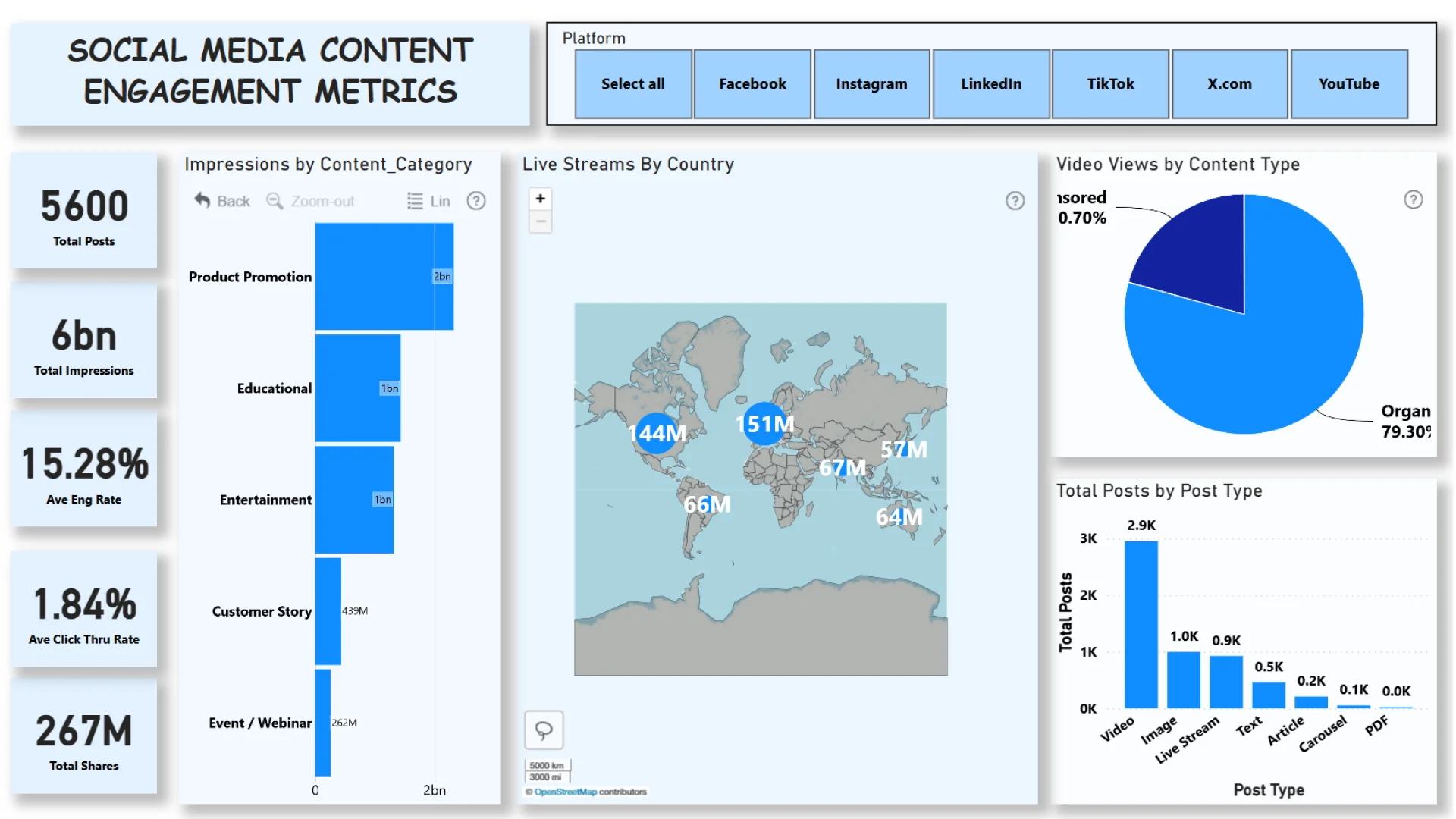Select the Entertainment bar

point(354,500)
